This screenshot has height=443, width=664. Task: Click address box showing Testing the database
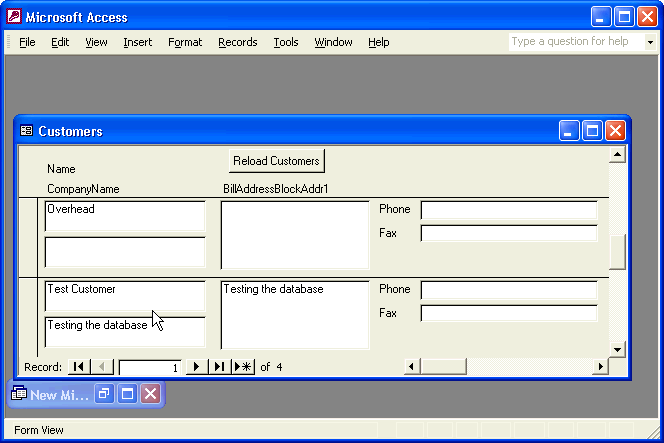(295, 315)
